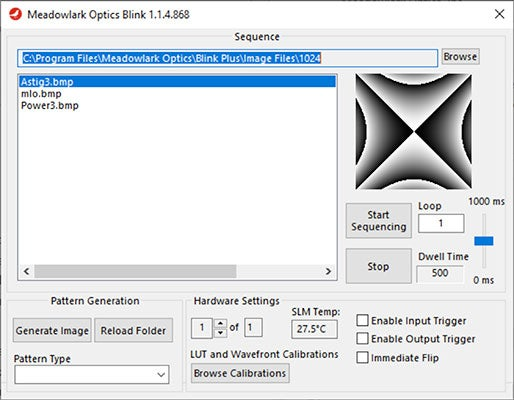This screenshot has height=400, width=514.
Task: Click the astigmatism pattern preview thumbnail
Action: coord(413,132)
